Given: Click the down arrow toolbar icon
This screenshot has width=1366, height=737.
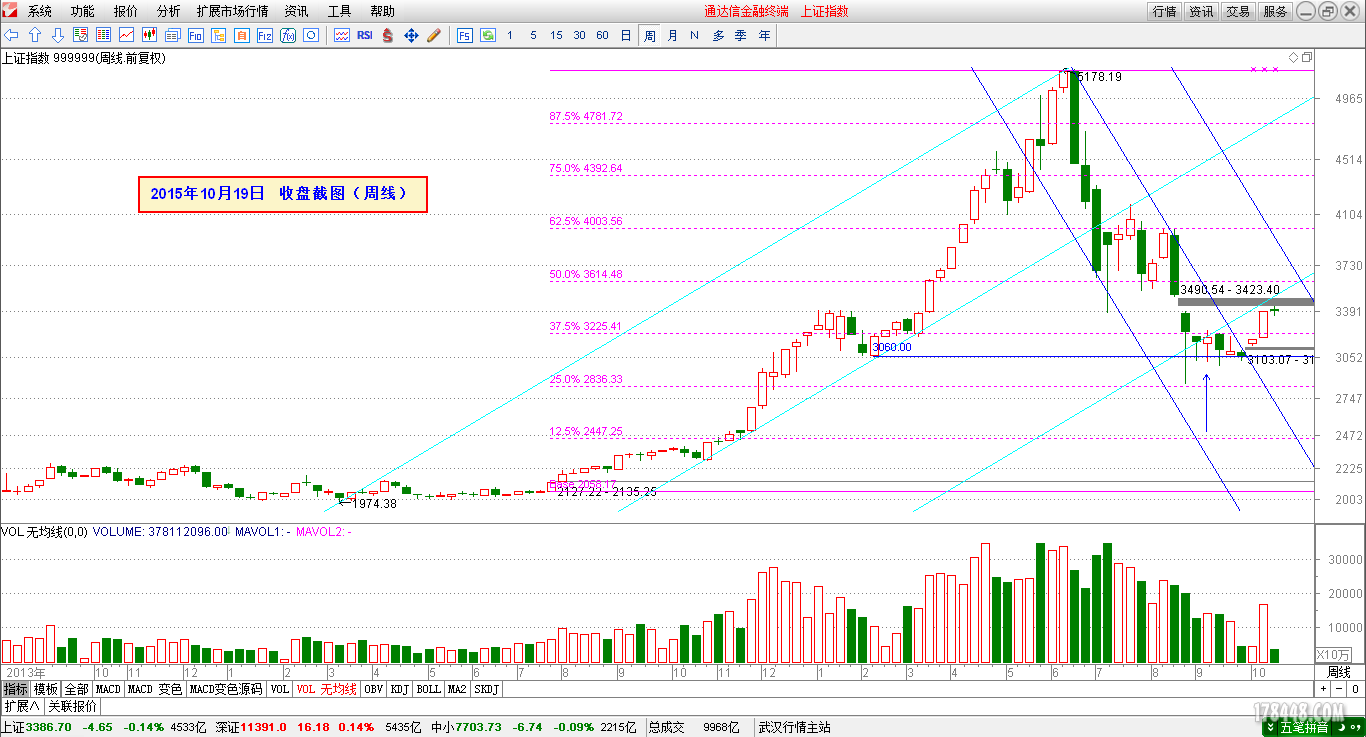Looking at the screenshot, I should point(58,35).
